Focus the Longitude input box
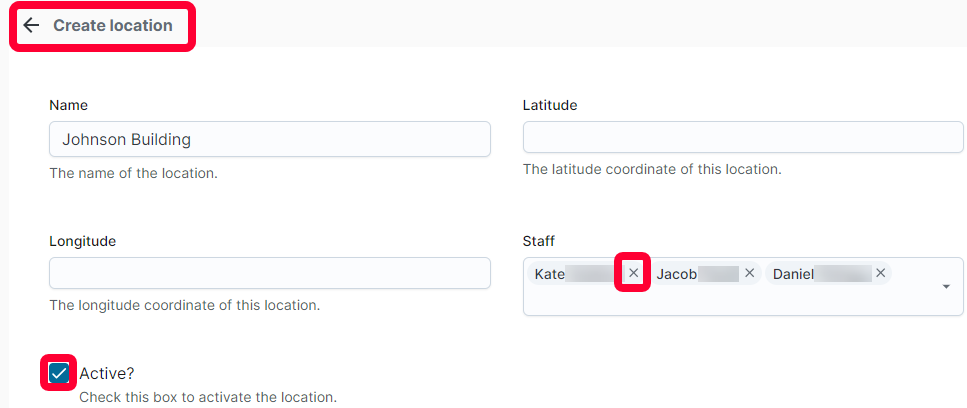 pyautogui.click(x=270, y=273)
